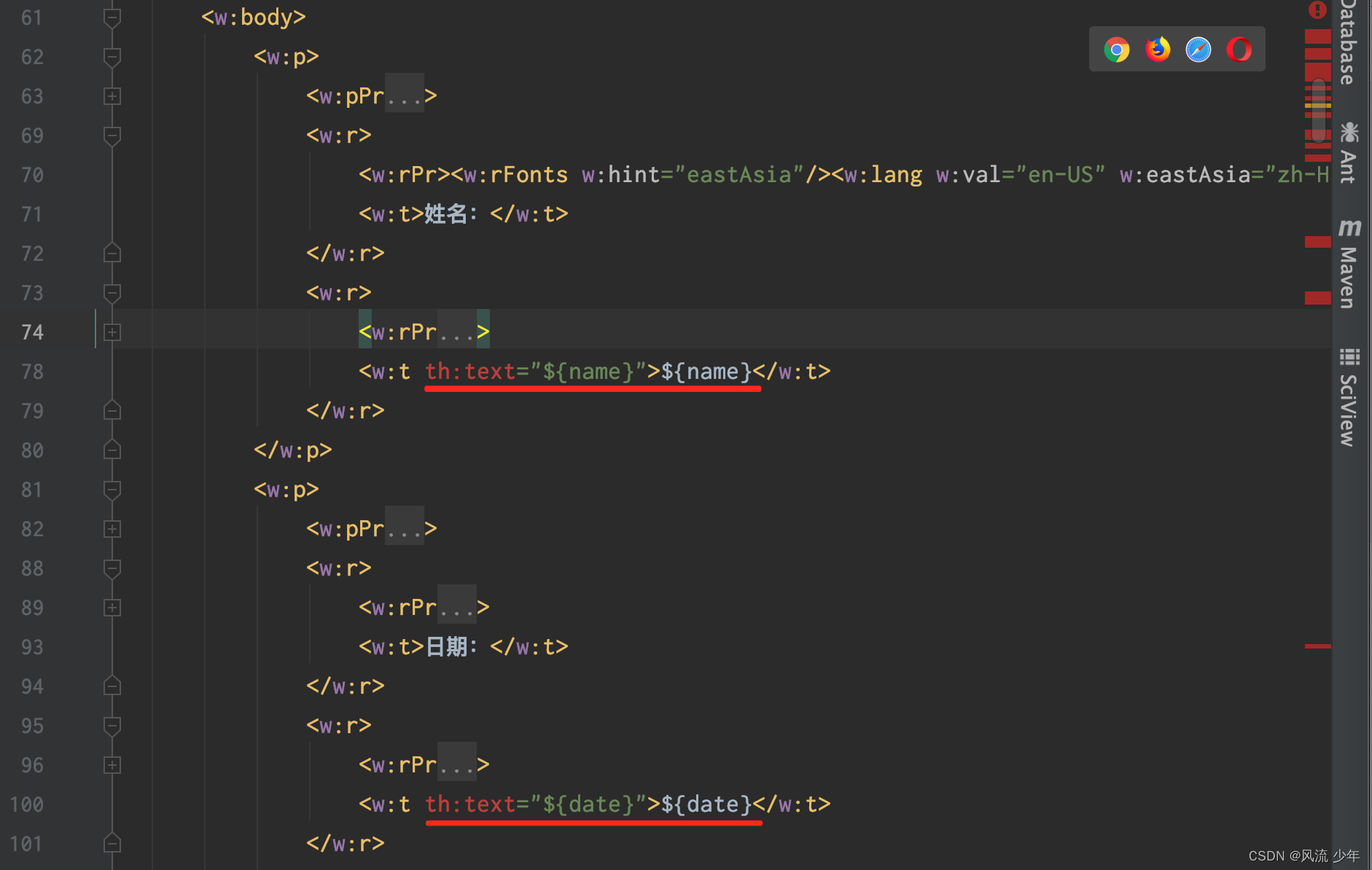Click the th:text="${date}" attribute
Image resolution: width=1372 pixels, height=870 pixels.
point(536,804)
